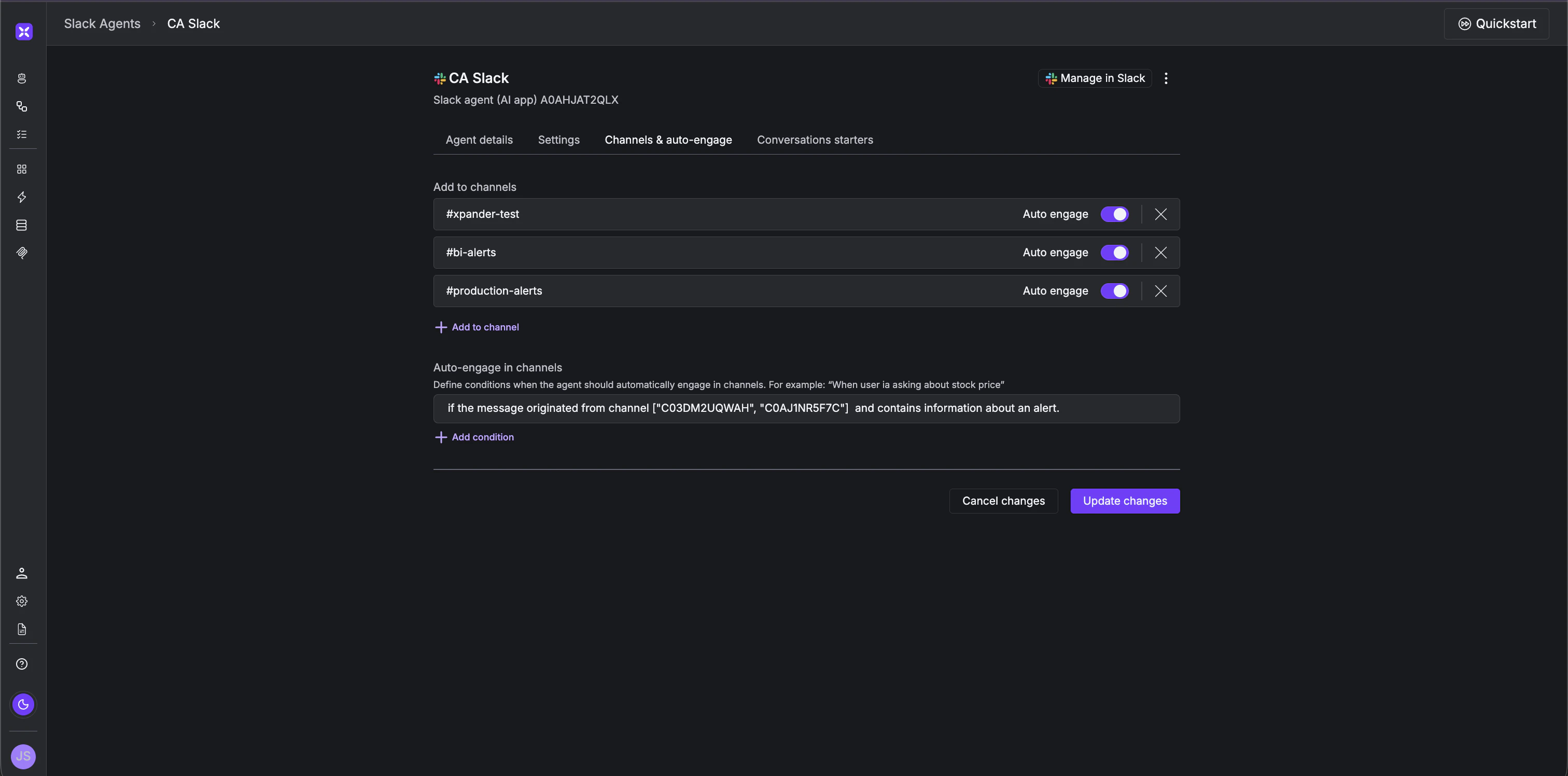Image resolution: width=1568 pixels, height=776 pixels.
Task: Click the 'Define conditions' helper text
Action: pos(719,385)
